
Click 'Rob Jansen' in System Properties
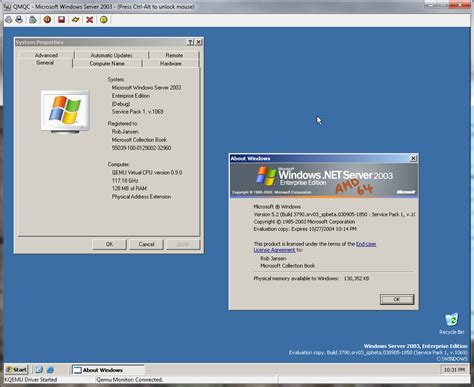point(125,132)
